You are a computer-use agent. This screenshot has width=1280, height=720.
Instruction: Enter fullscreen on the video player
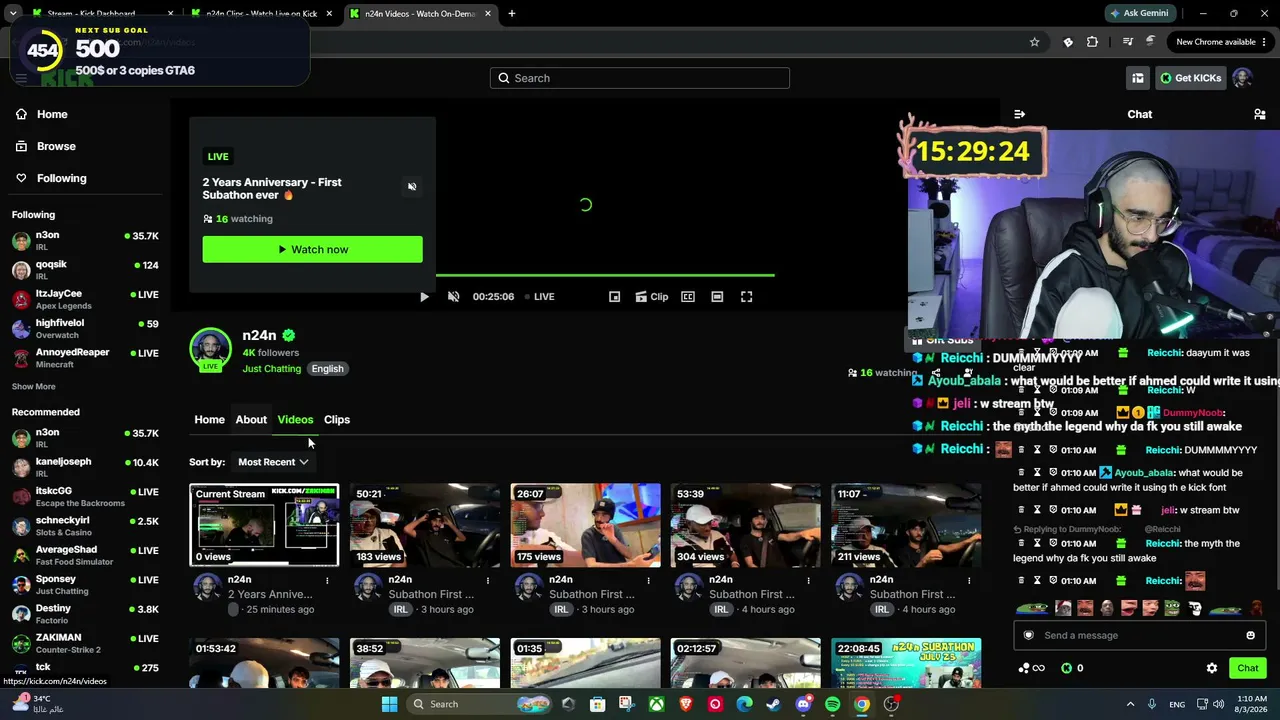coord(746,297)
